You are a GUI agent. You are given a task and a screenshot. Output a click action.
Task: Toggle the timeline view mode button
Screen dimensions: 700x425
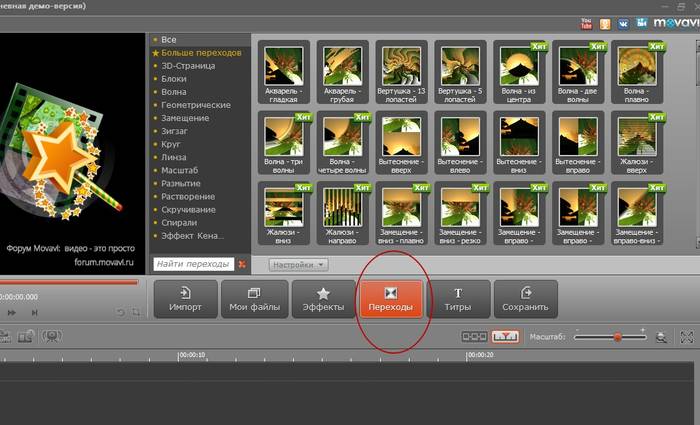coord(506,338)
